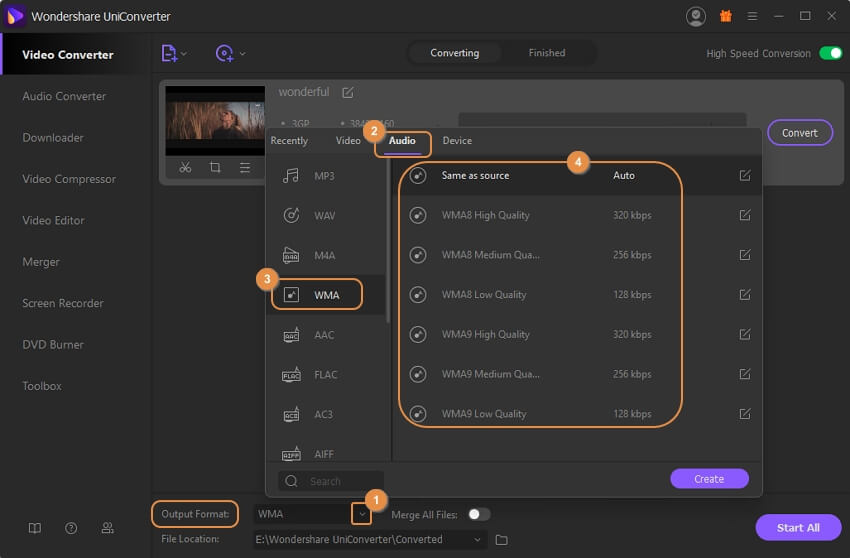This screenshot has width=850, height=558.
Task: Select the WAV format
Action: (x=326, y=215)
